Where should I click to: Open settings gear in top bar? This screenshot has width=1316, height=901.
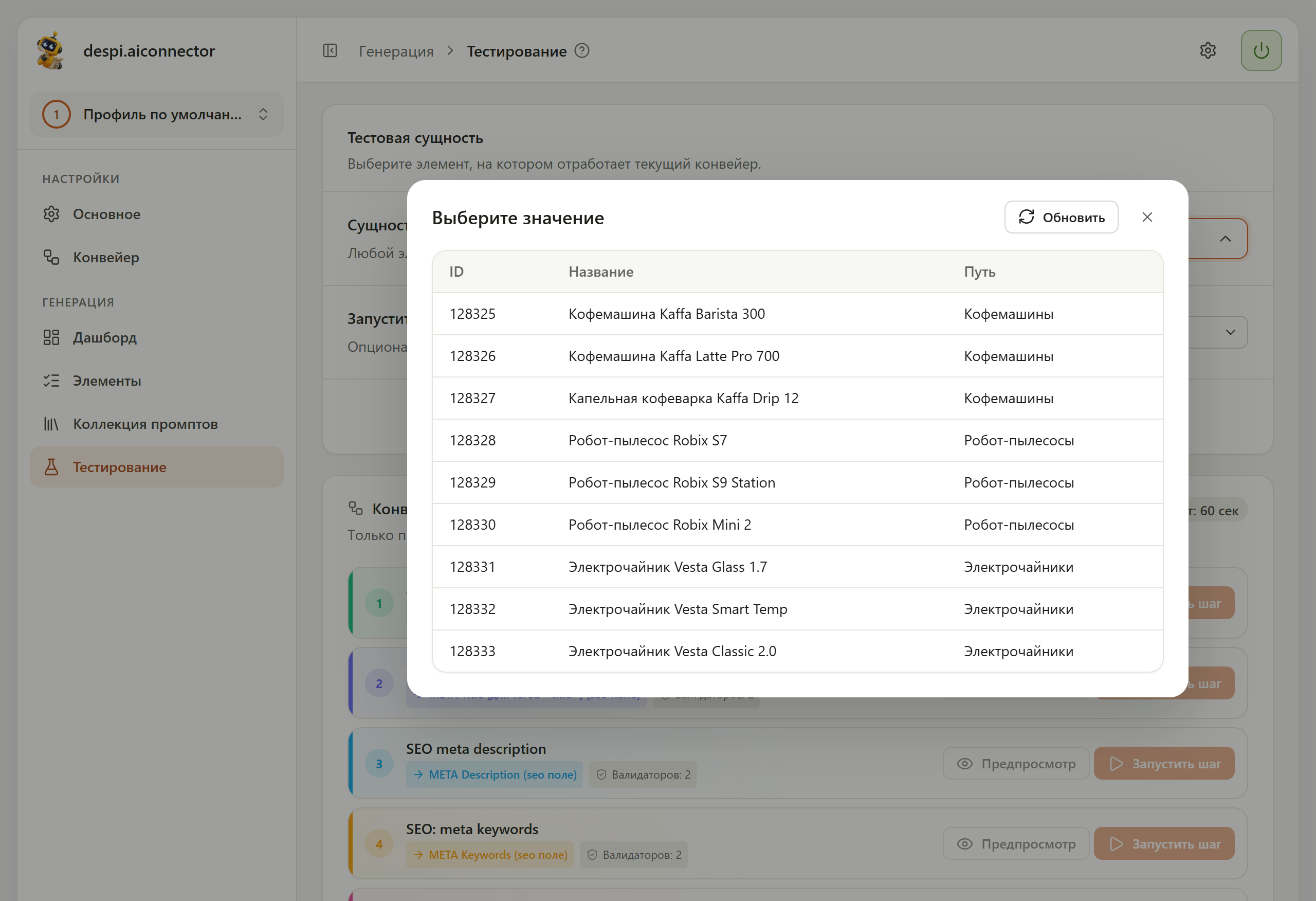(1208, 50)
